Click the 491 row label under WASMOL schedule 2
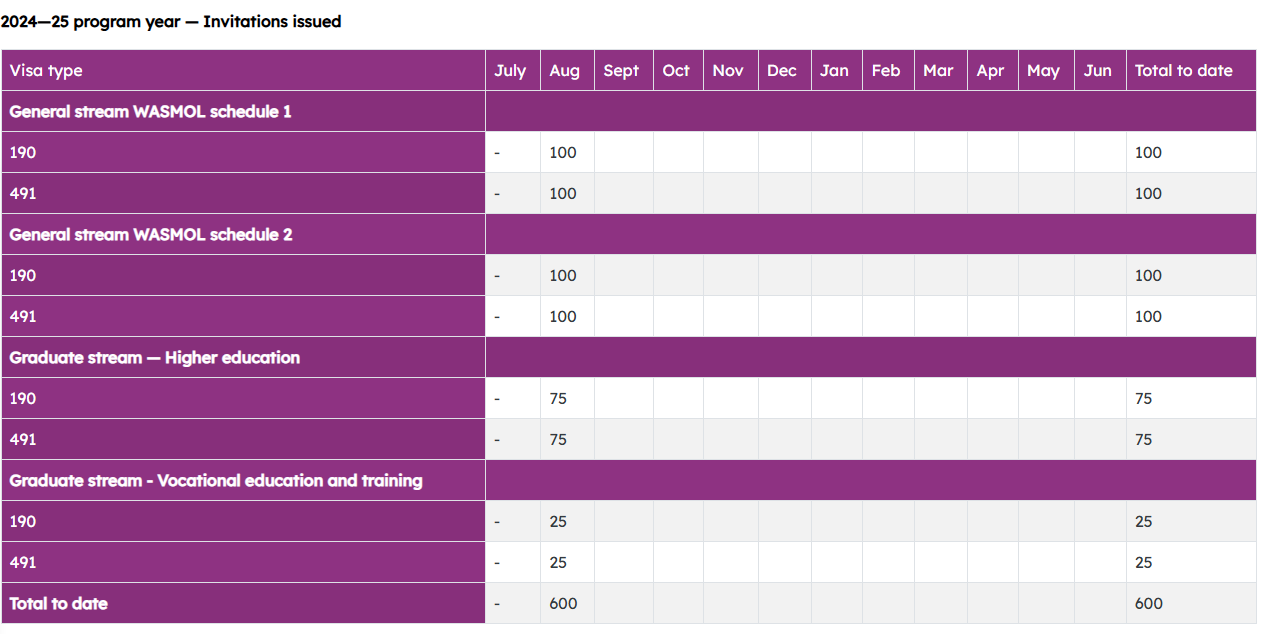 click(23, 317)
